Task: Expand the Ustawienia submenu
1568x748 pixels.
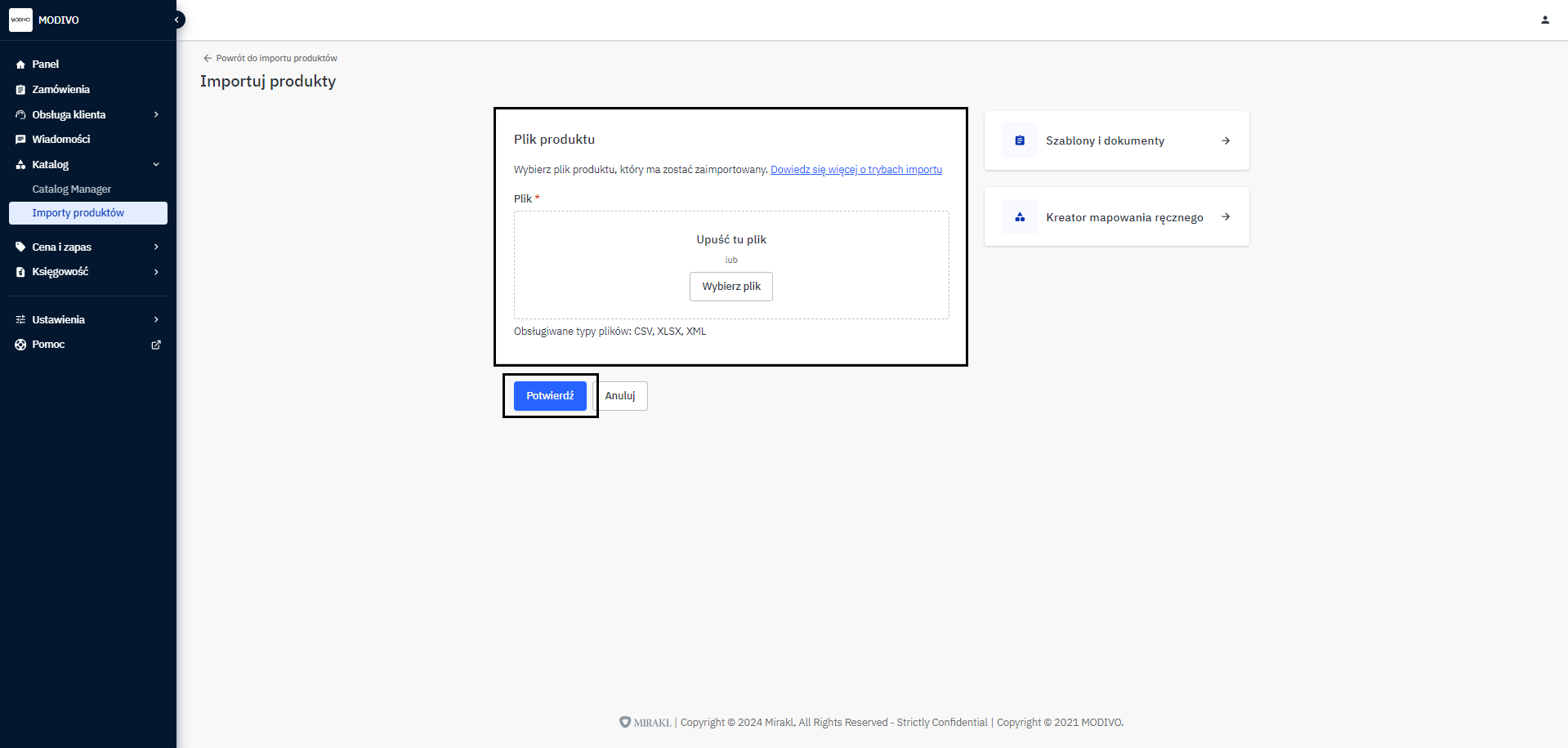Action: [x=156, y=319]
